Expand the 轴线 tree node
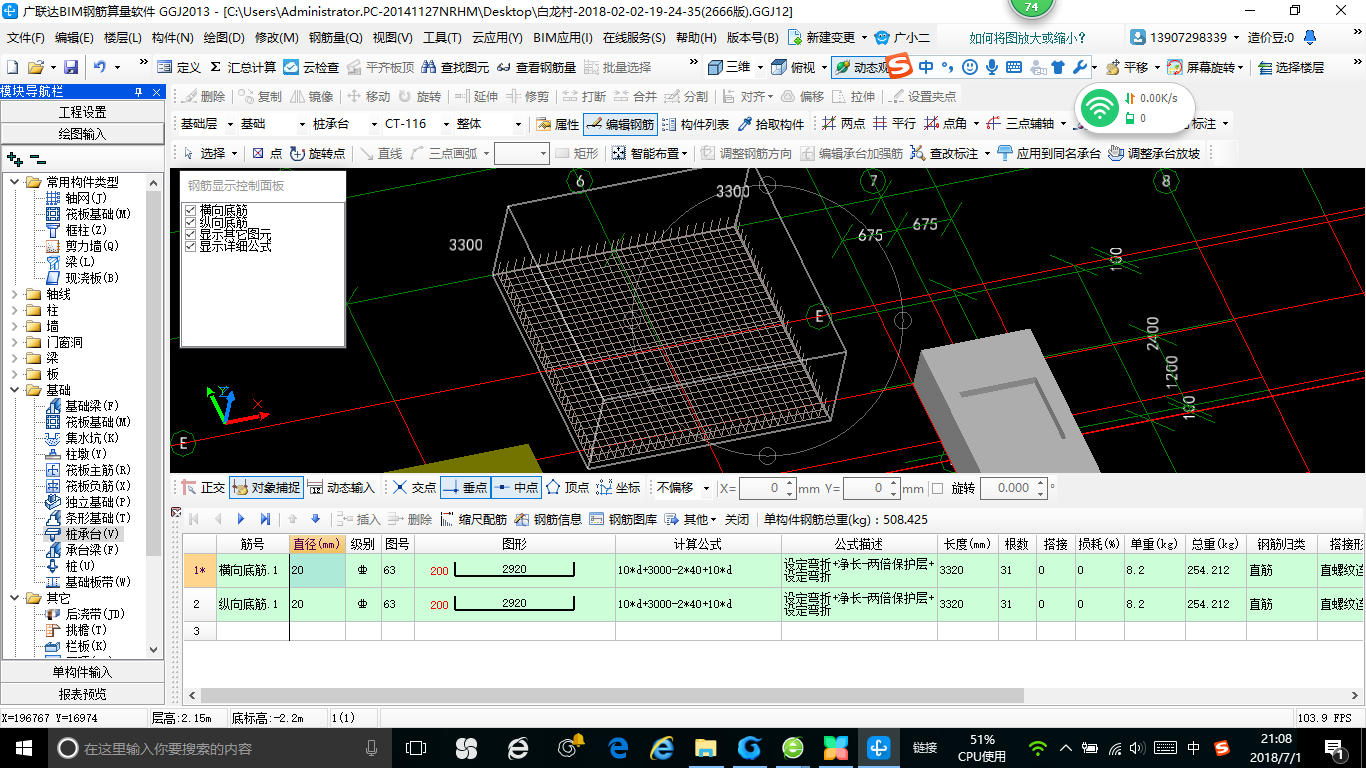 pyautogui.click(x=15, y=294)
